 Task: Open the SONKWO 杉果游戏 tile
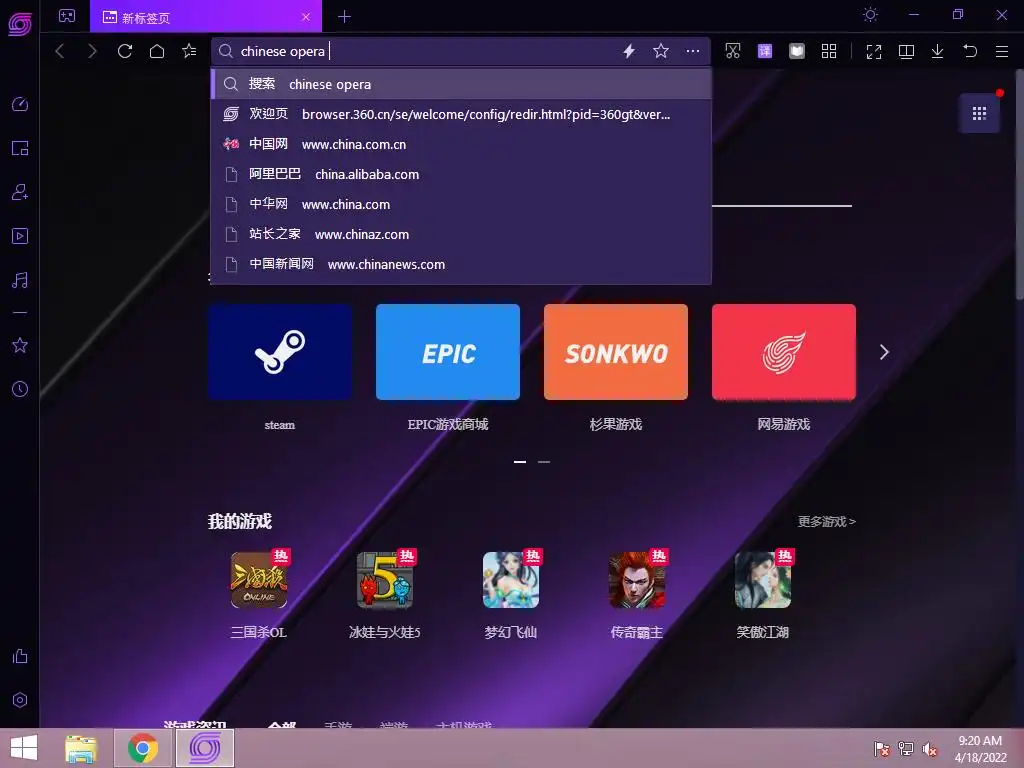click(616, 352)
